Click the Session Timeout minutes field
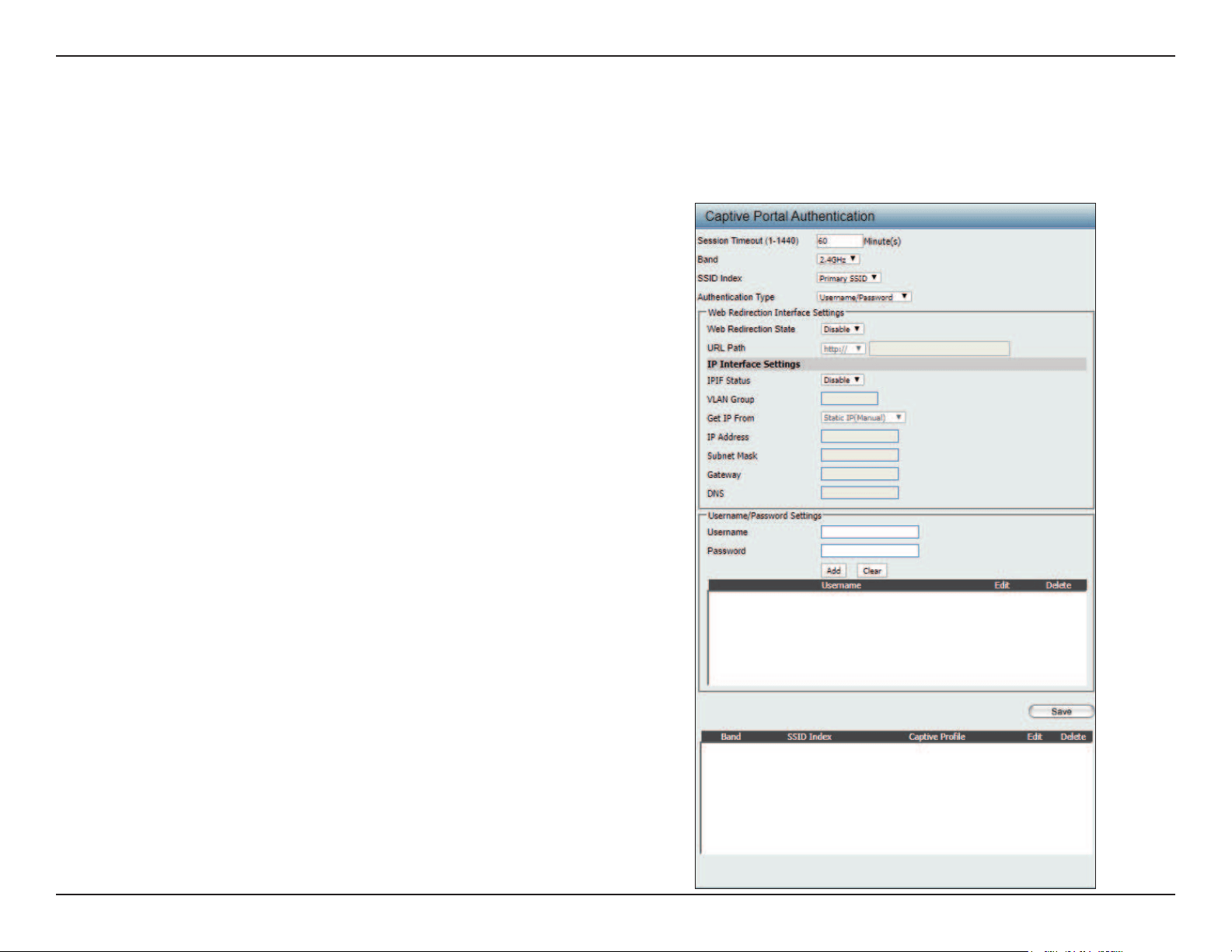Screen dimensions: 1232x952 (839, 241)
